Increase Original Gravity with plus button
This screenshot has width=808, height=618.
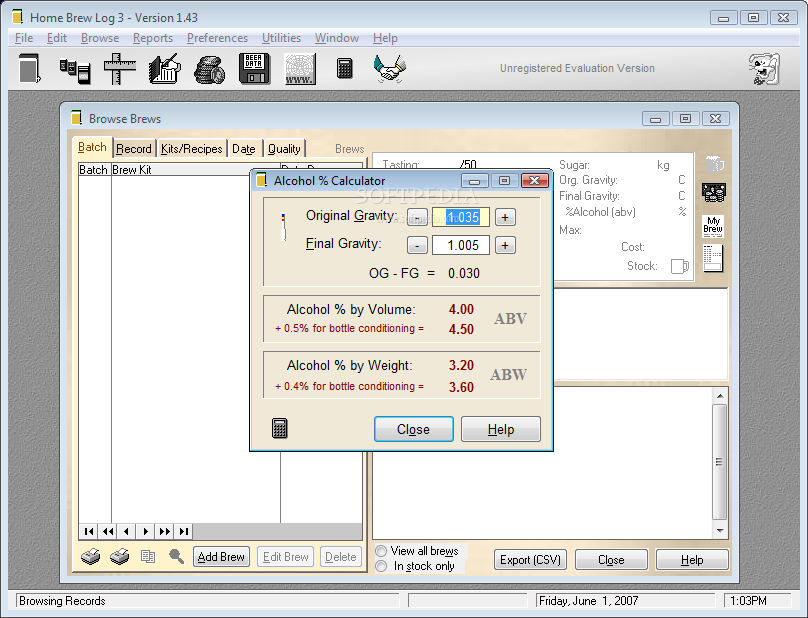pos(505,217)
